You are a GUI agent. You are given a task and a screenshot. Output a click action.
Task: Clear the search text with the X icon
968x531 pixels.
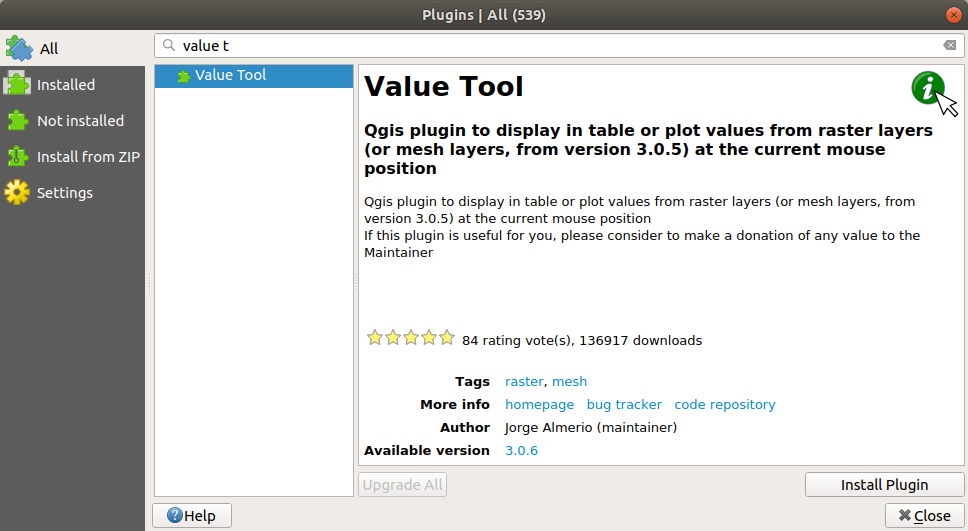point(949,46)
